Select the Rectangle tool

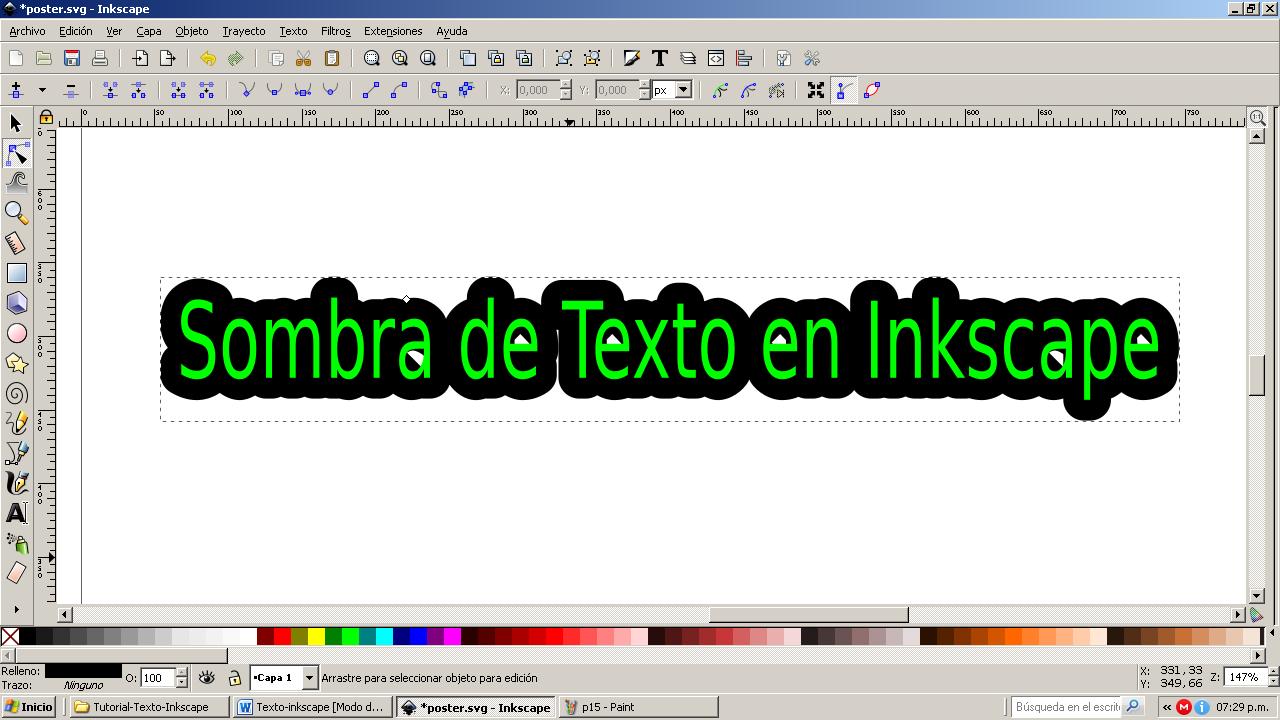[16, 273]
